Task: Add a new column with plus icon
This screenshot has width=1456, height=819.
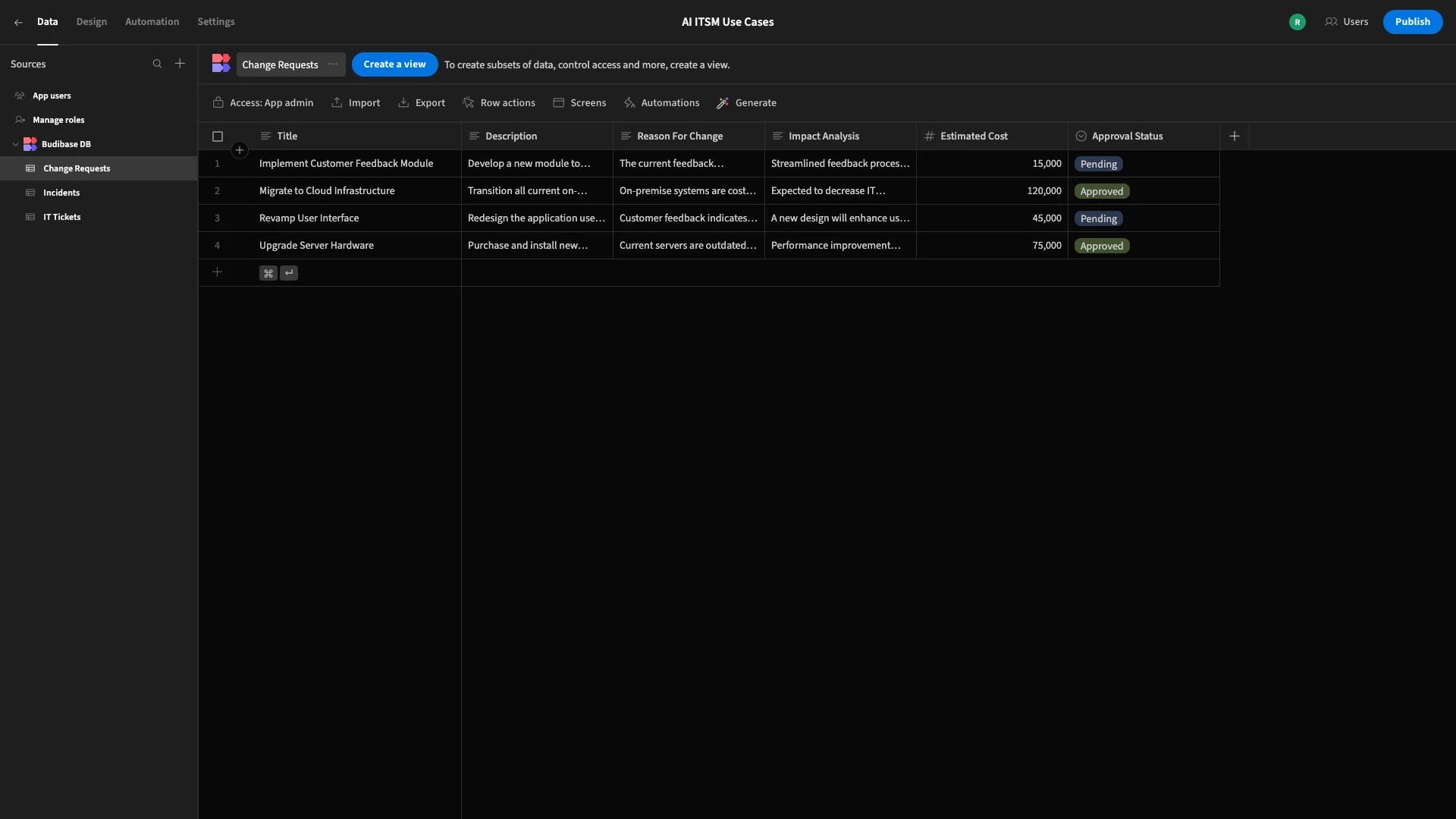Action: click(1235, 136)
